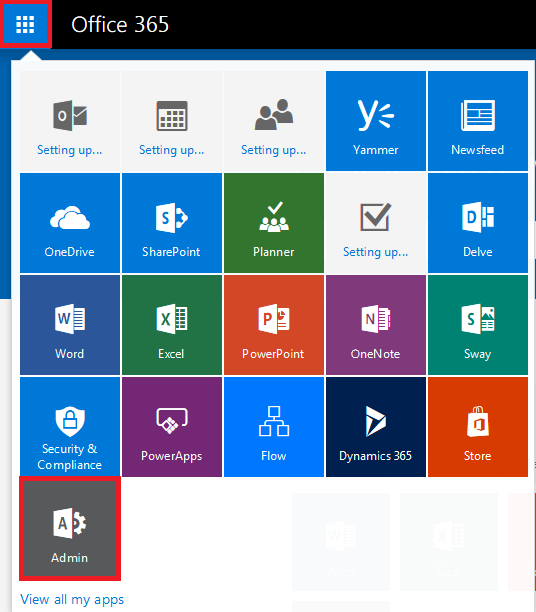Open the Word tile in the launcher
The width and height of the screenshot is (536, 612).
[x=70, y=325]
